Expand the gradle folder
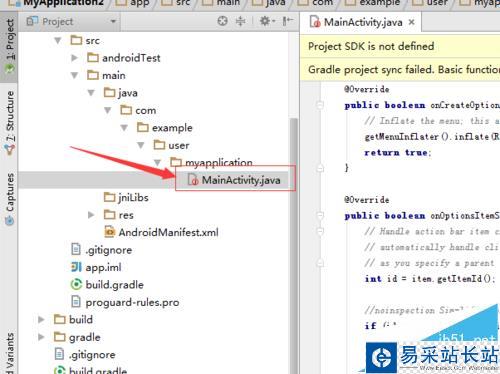Image resolution: width=500 pixels, height=374 pixels. click(41, 337)
